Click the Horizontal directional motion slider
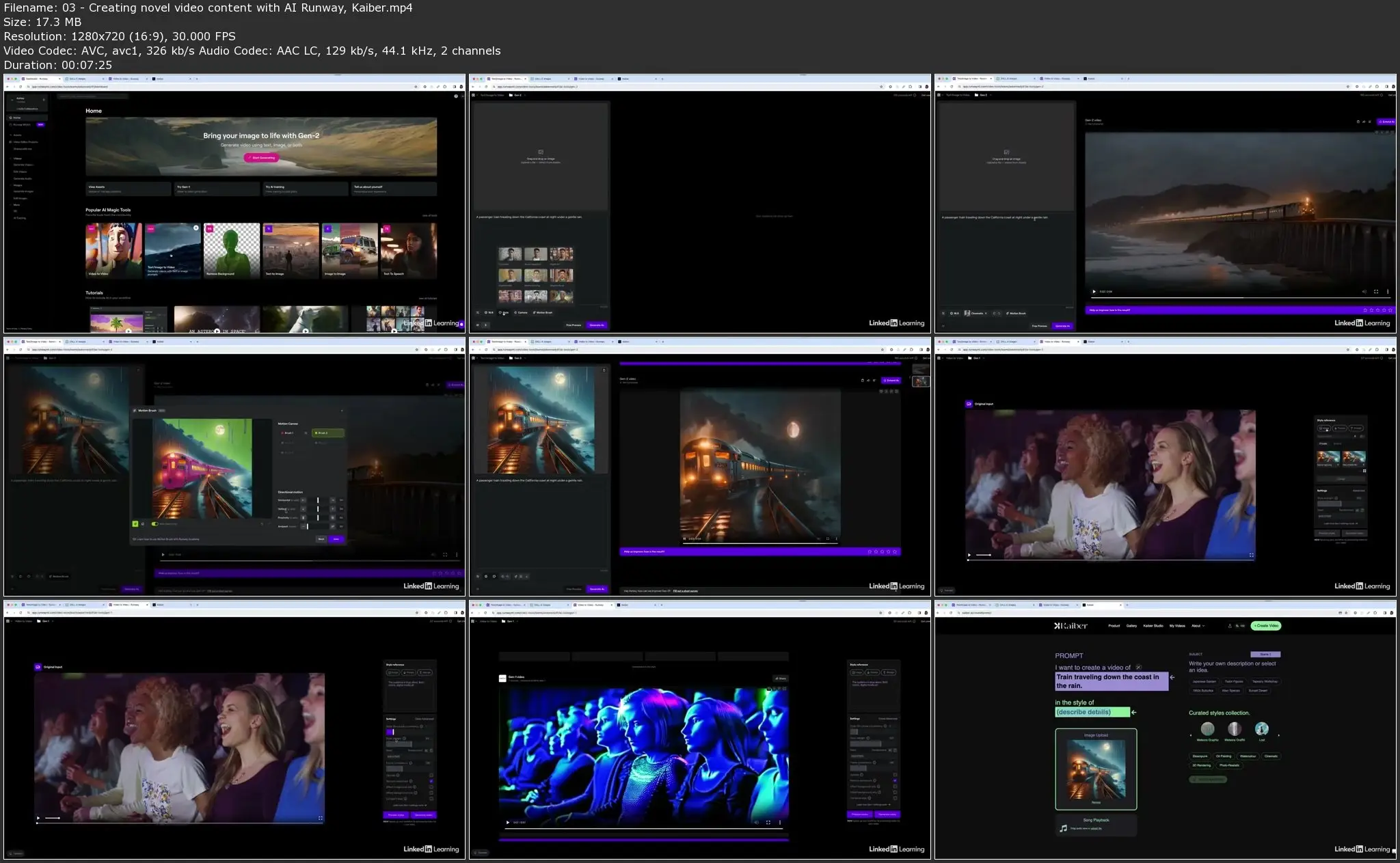The image size is (1400, 863). coord(318,500)
